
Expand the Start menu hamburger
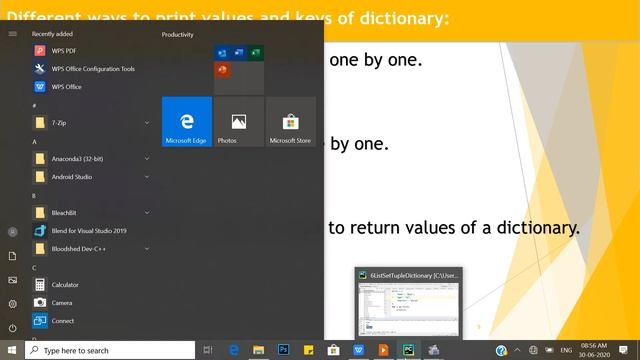(13, 34)
